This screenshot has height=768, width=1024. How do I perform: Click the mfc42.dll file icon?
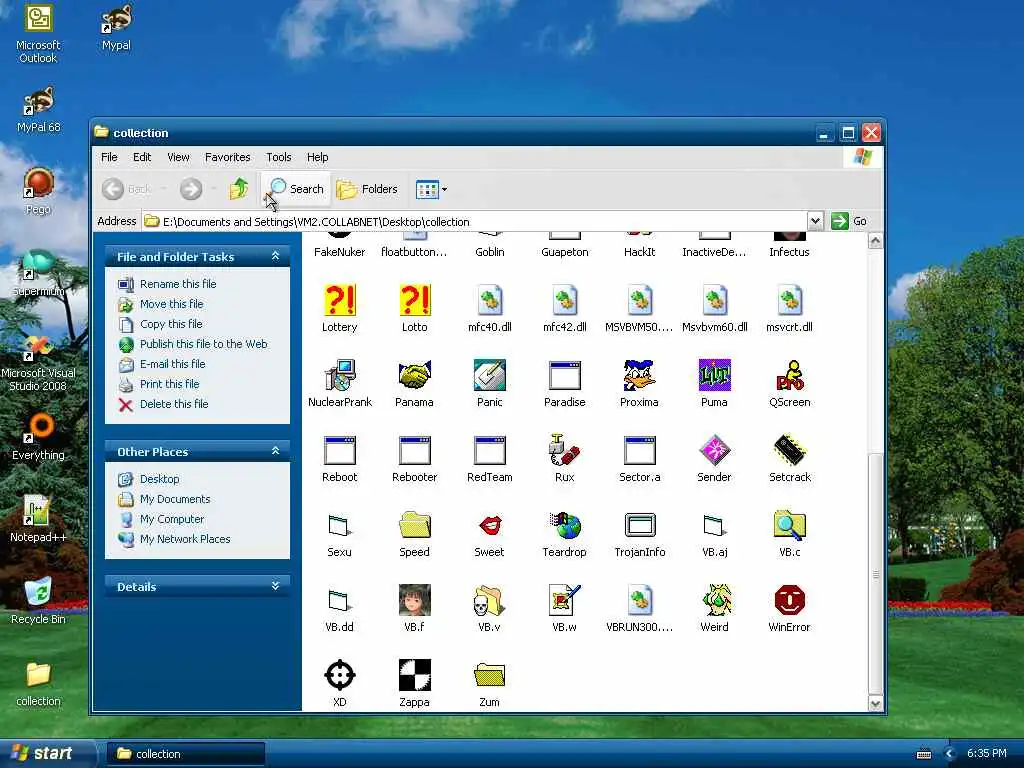coord(565,300)
